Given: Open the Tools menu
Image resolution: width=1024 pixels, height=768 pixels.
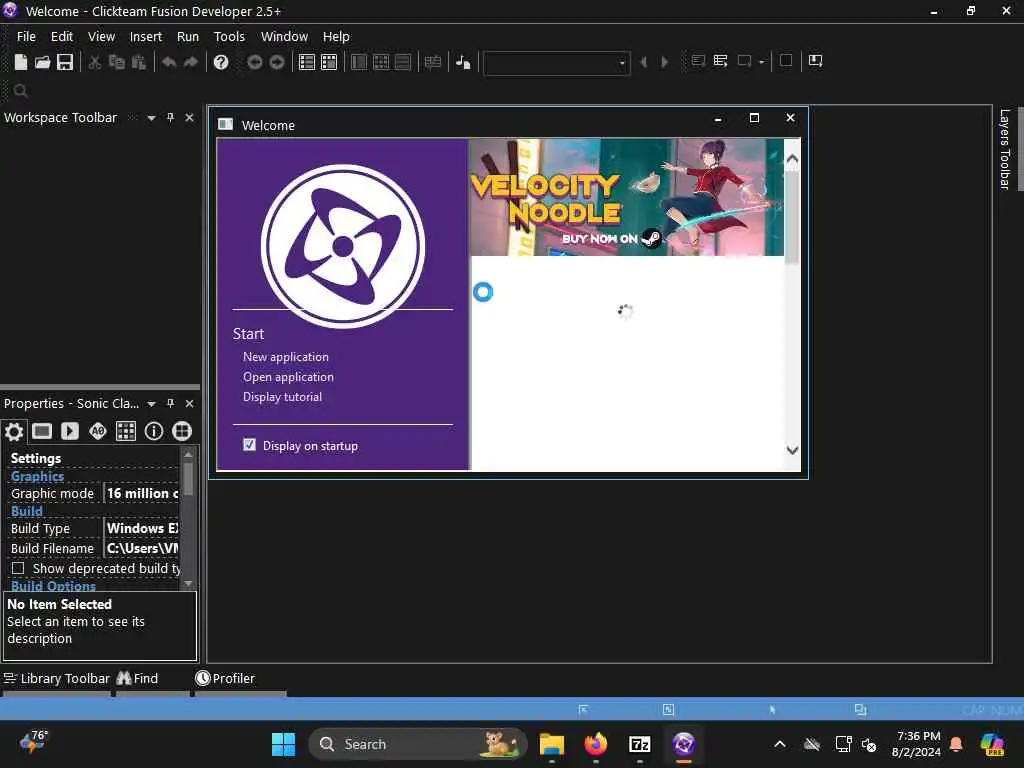Looking at the screenshot, I should pyautogui.click(x=229, y=37).
